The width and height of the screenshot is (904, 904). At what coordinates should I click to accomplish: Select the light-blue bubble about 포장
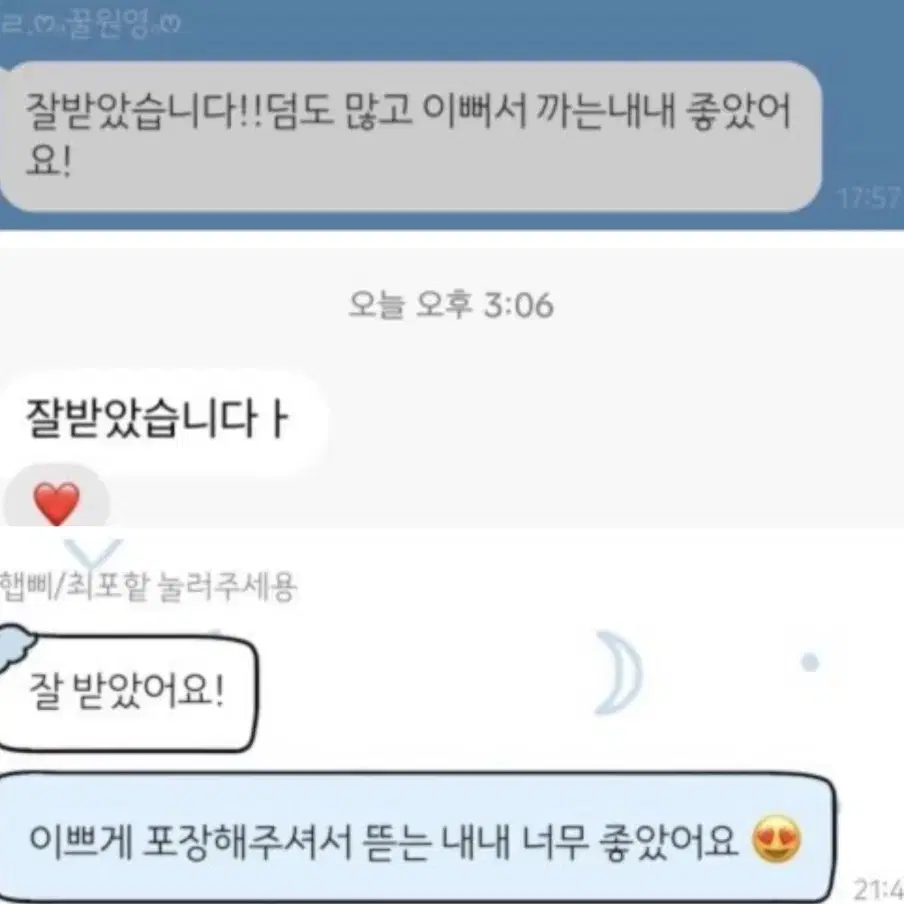click(416, 837)
